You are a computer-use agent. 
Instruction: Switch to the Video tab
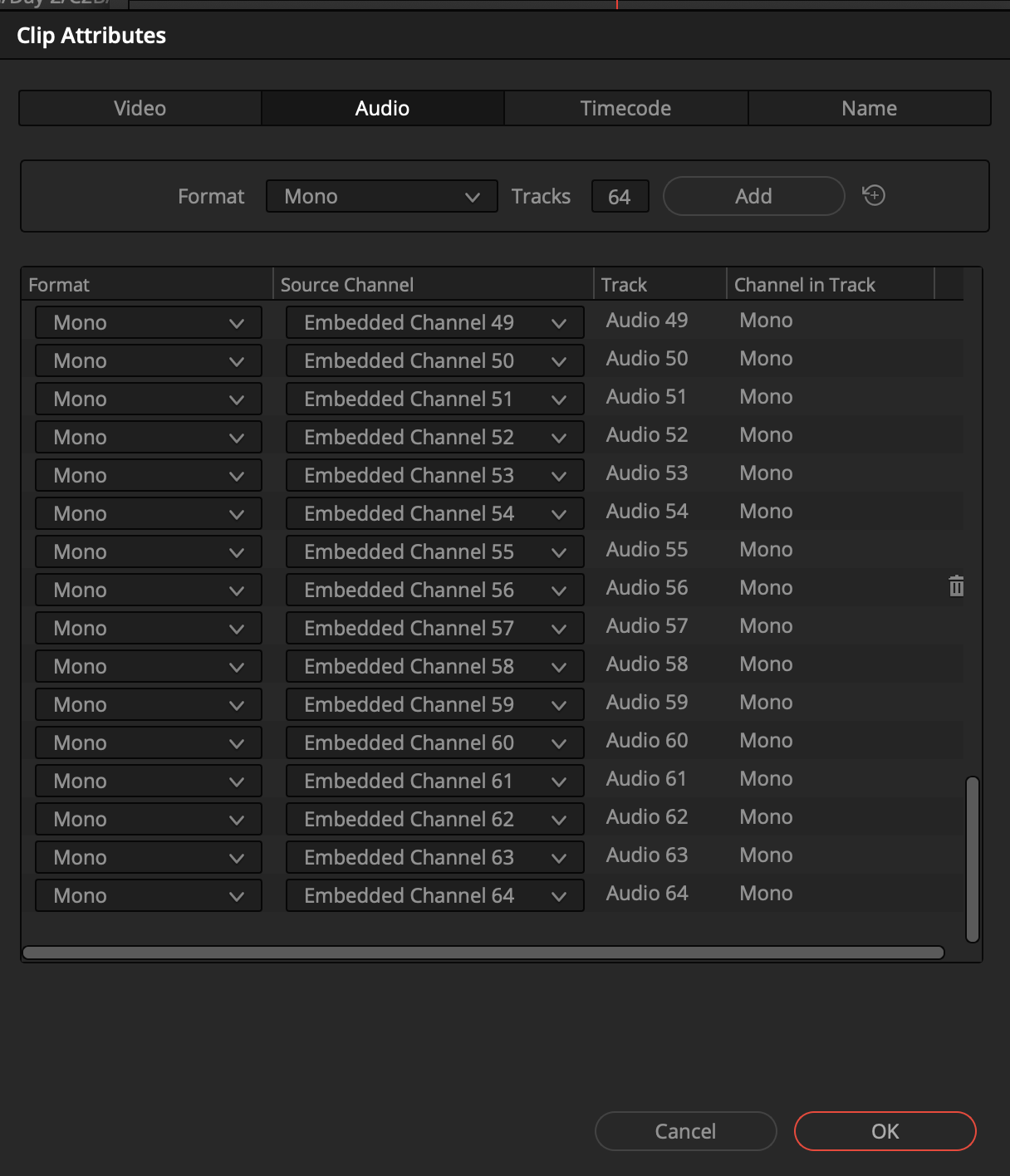(x=140, y=109)
